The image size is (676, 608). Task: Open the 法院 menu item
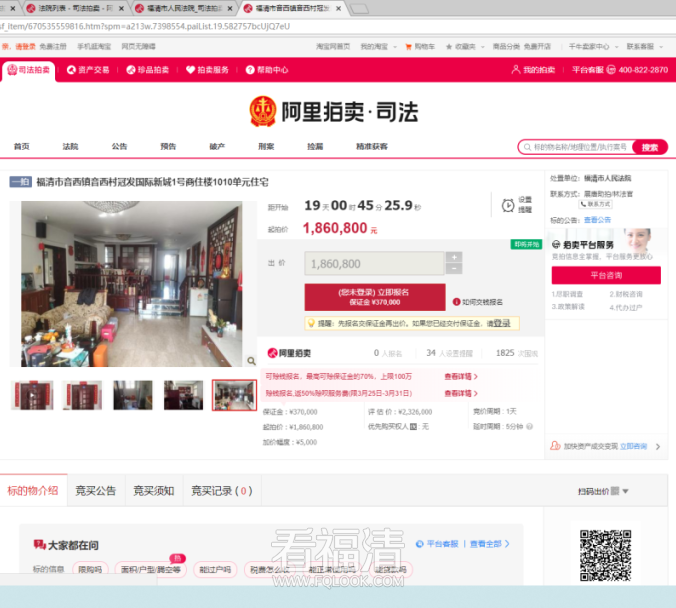pos(70,147)
